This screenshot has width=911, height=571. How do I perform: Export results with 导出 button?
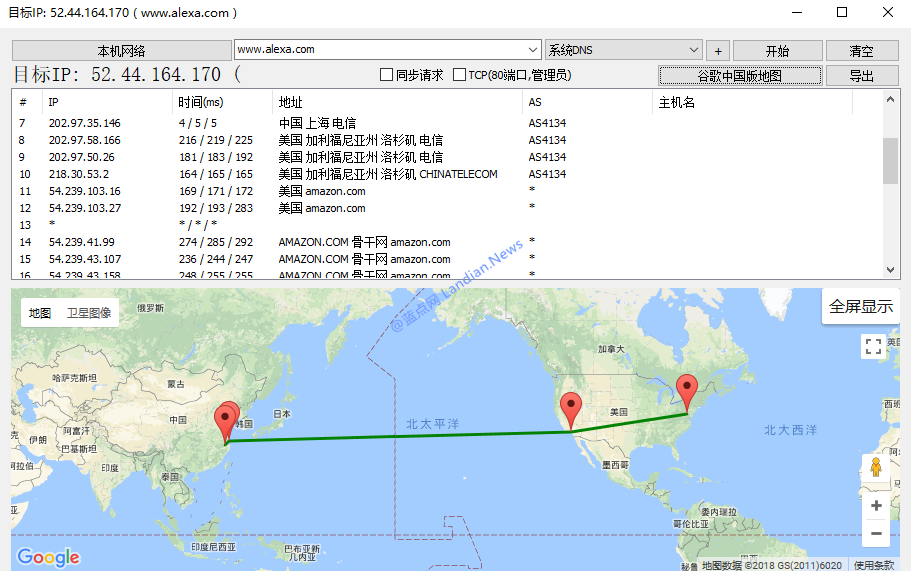tap(862, 76)
